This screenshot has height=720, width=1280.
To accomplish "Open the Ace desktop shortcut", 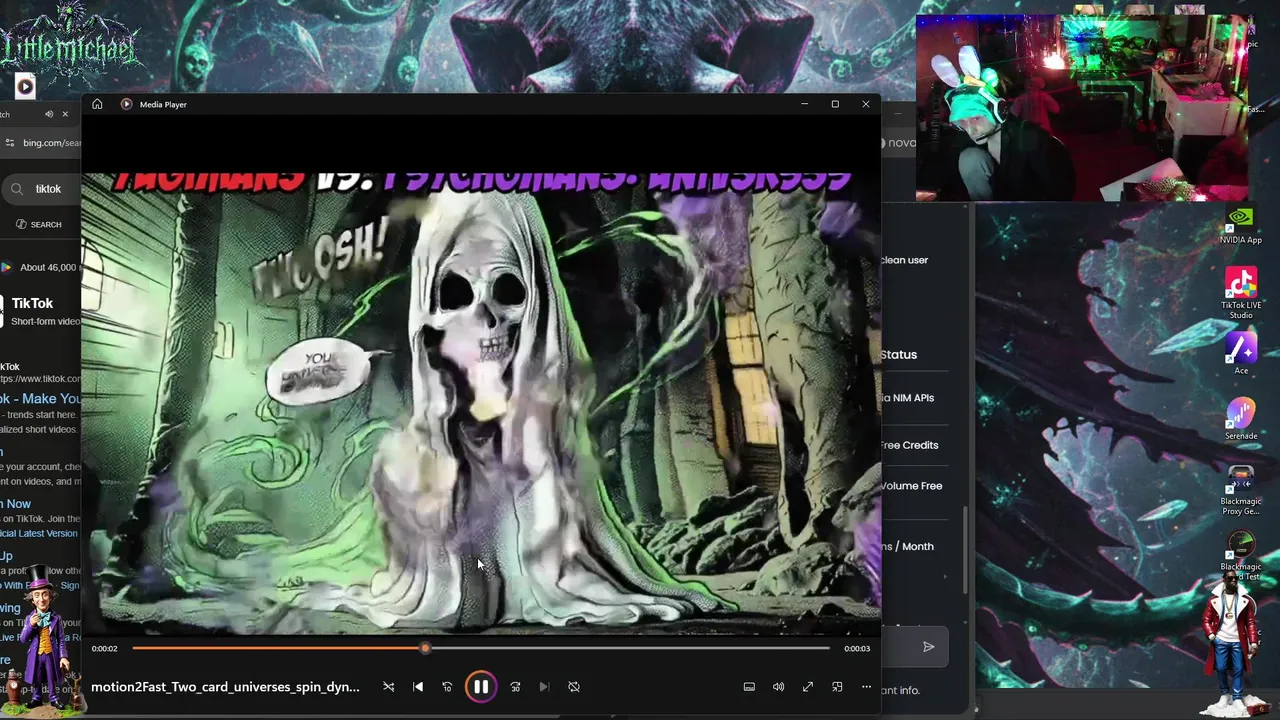I will 1241,354.
